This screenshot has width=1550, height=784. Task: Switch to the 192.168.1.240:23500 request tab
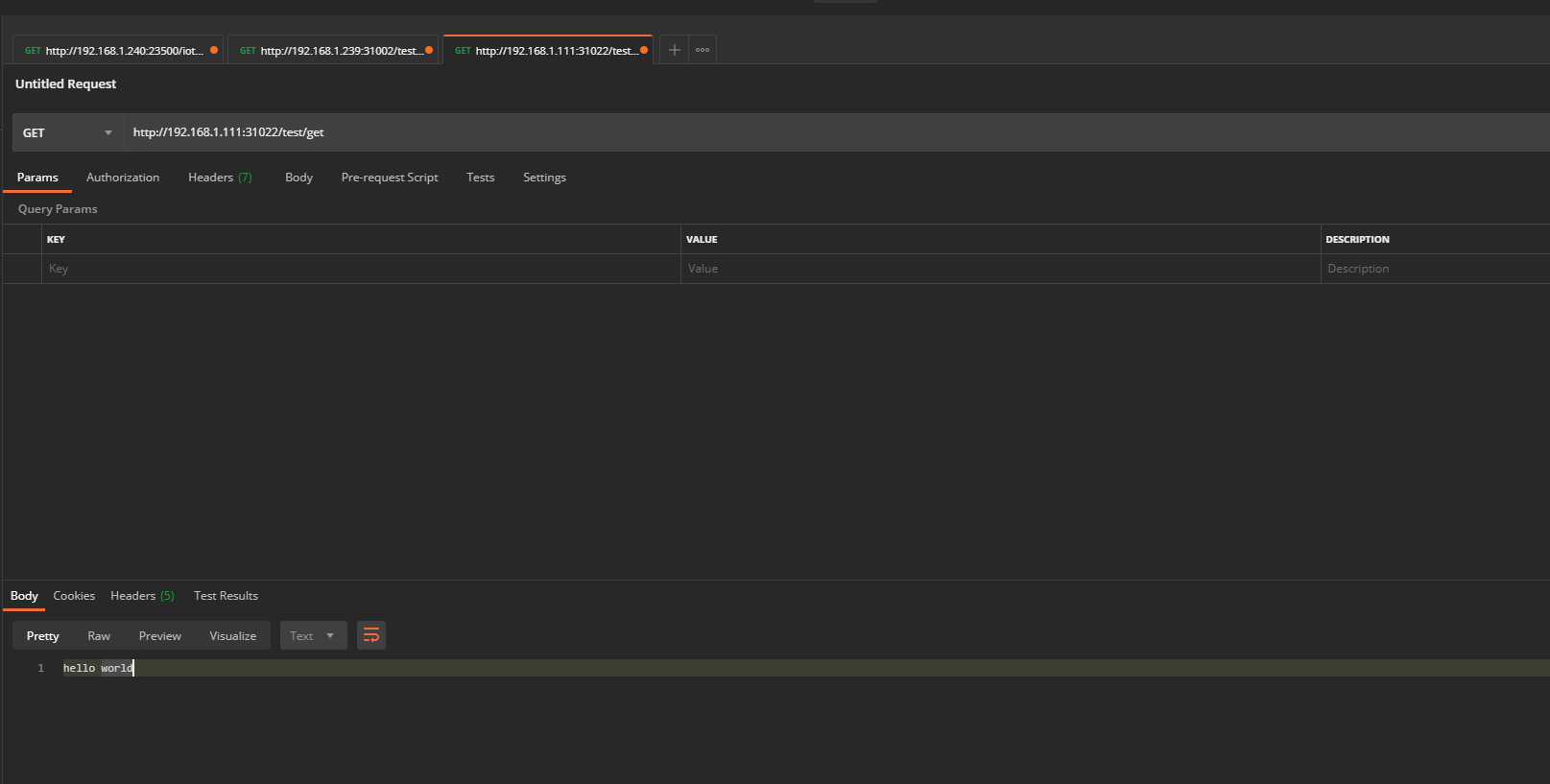click(x=115, y=50)
